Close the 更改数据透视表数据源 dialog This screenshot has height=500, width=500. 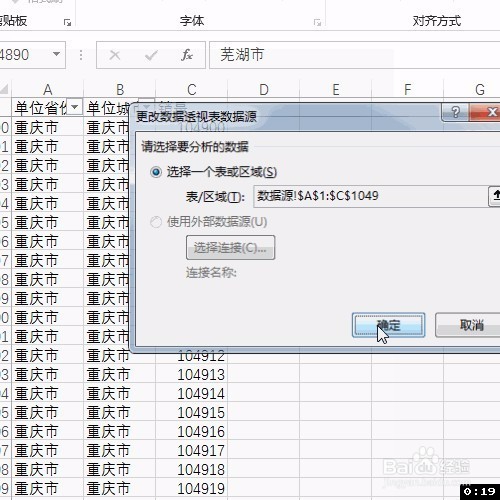tap(485, 112)
